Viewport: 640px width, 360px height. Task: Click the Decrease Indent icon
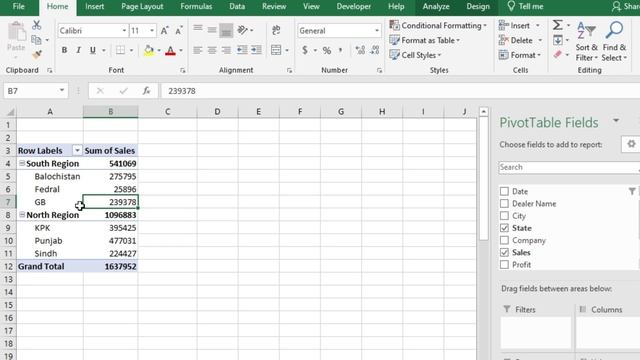coord(242,50)
